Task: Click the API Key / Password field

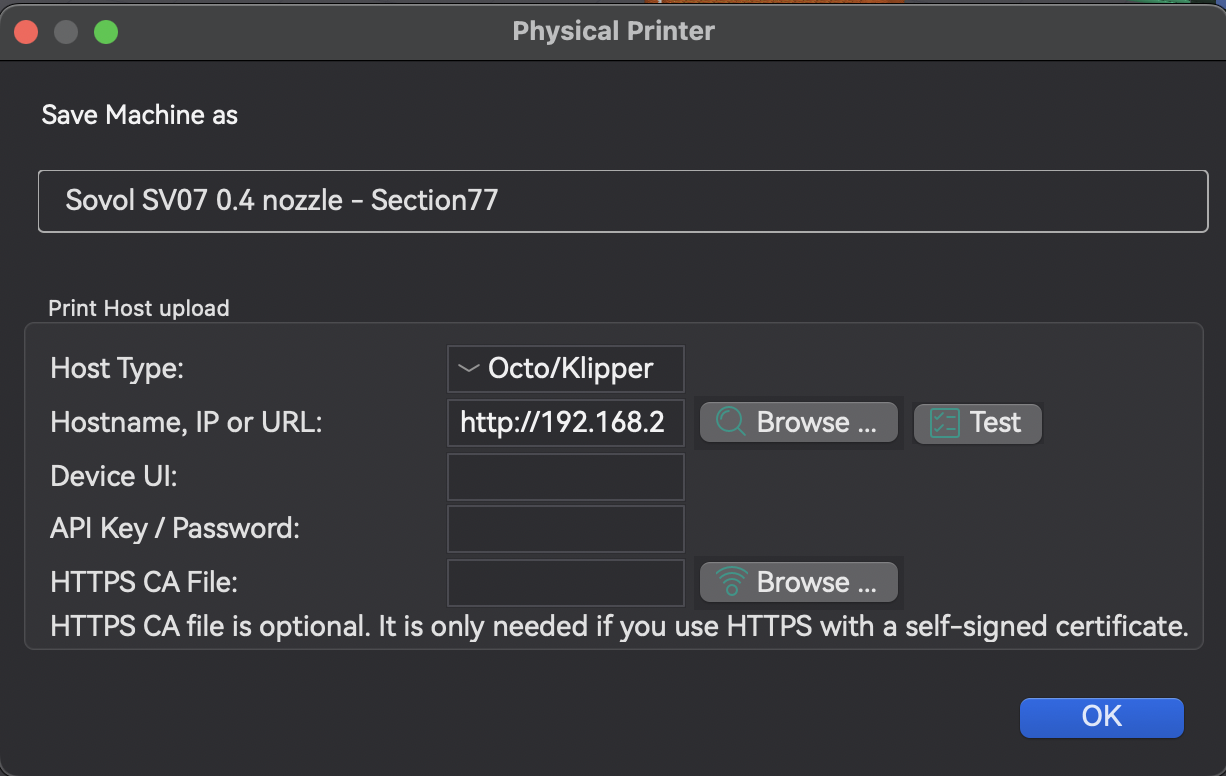Action: (565, 528)
